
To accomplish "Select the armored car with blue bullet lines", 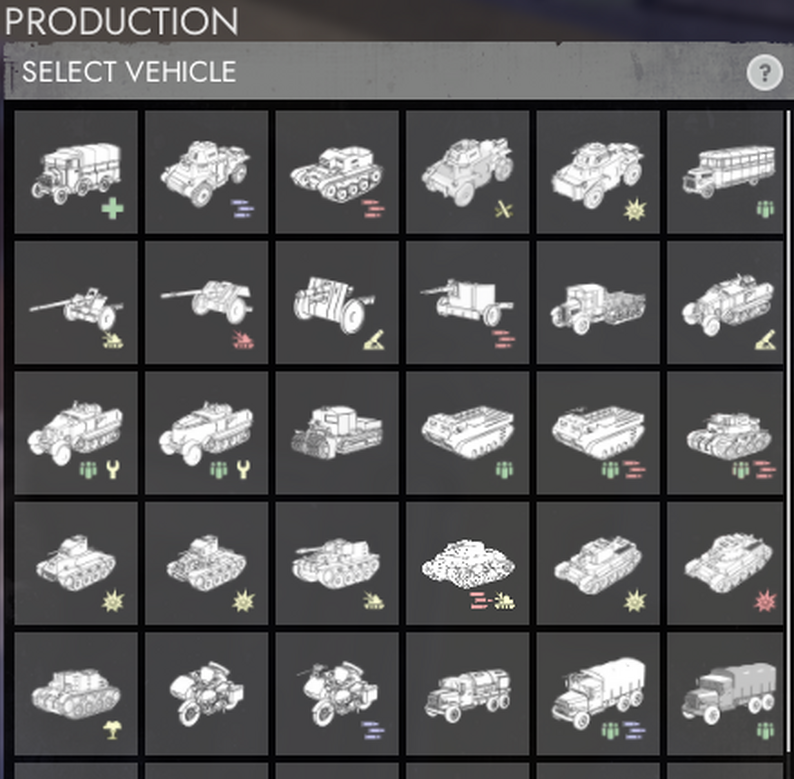I will pyautogui.click(x=207, y=172).
